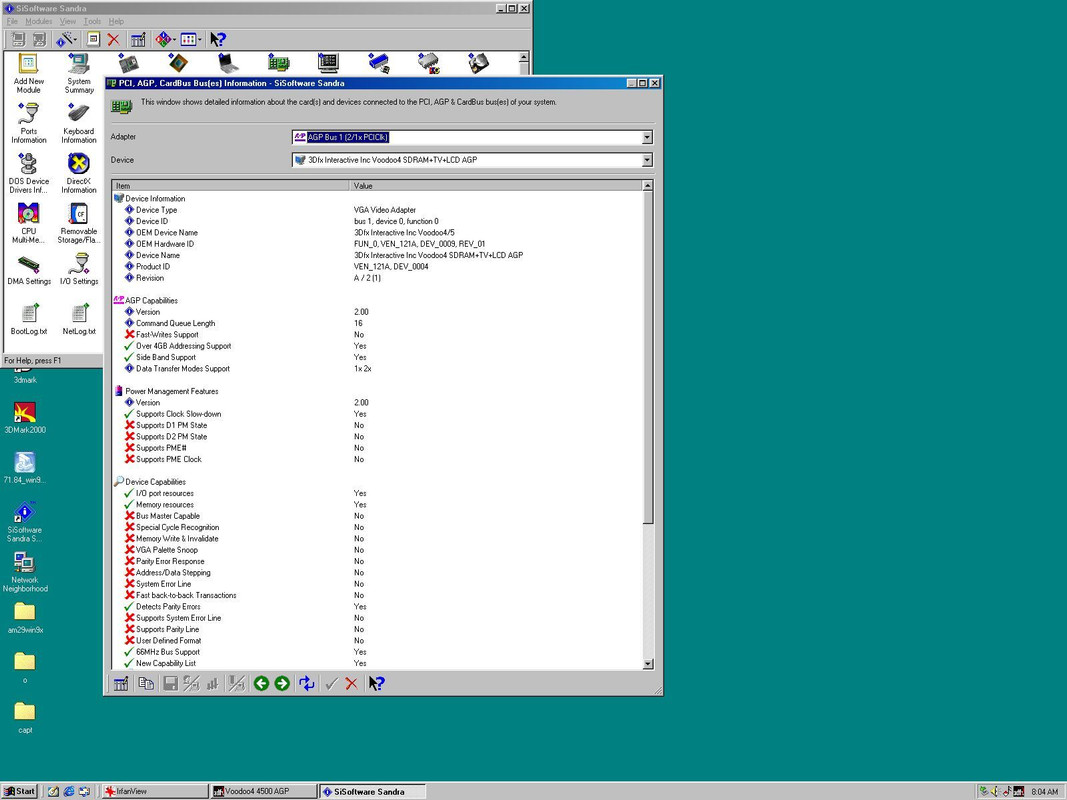Open the DOS Device Drivers Info module

pyautogui.click(x=29, y=173)
